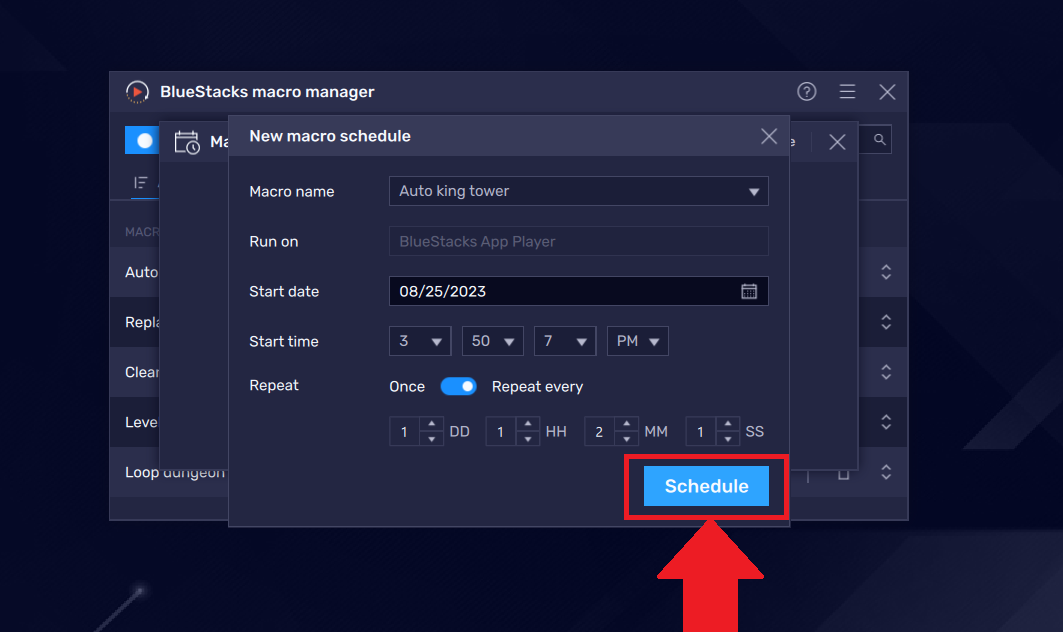
Task: Increase the HH repeat value
Action: point(527,424)
